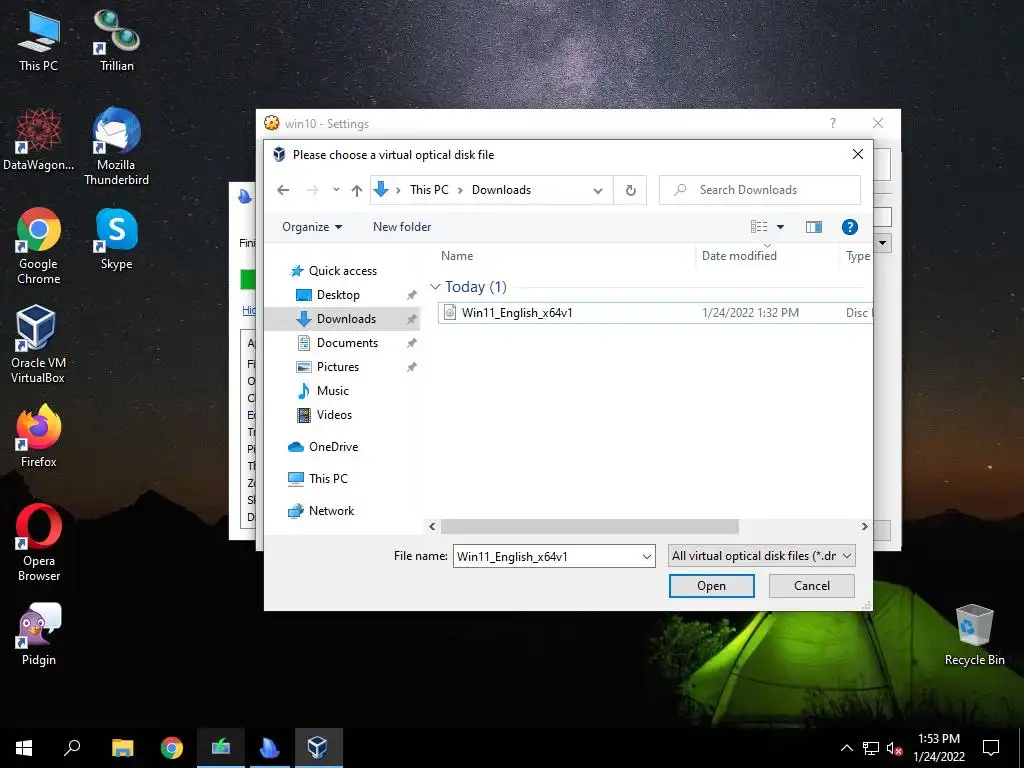Image resolution: width=1024 pixels, height=768 pixels.
Task: Click the Search Downloads box
Action: click(760, 190)
